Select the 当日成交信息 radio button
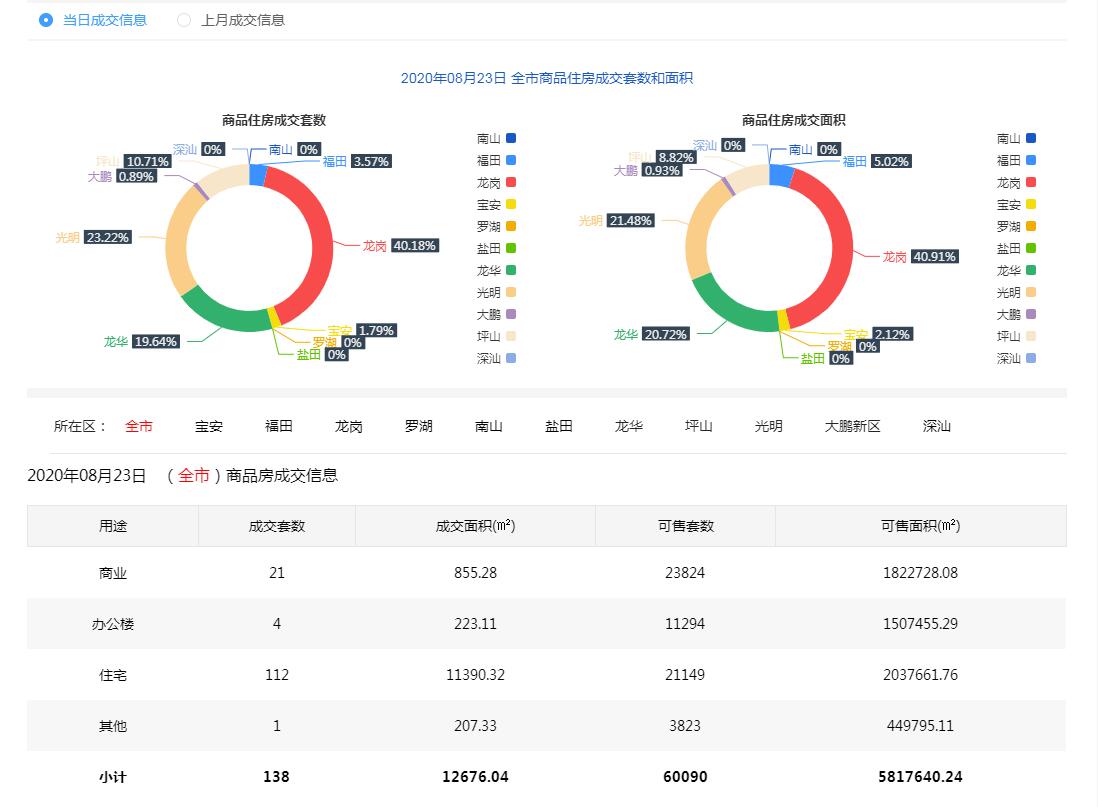The width and height of the screenshot is (1098, 807). click(46, 20)
